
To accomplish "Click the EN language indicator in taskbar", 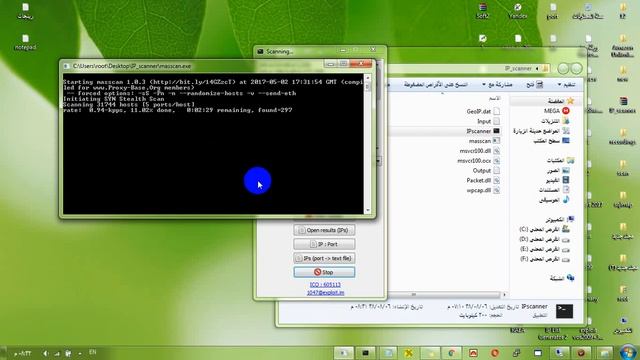I will click(93, 352).
